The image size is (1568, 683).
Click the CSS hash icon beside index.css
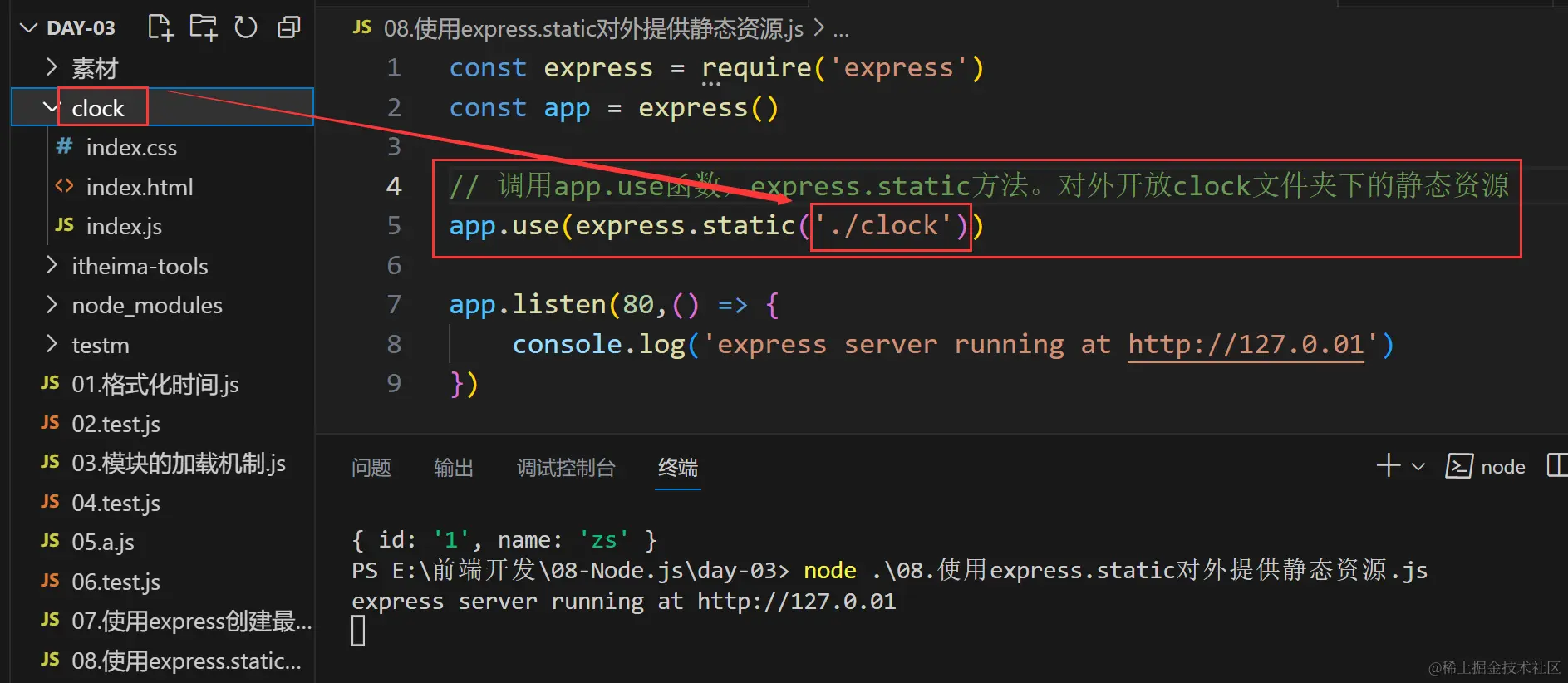coord(64,146)
